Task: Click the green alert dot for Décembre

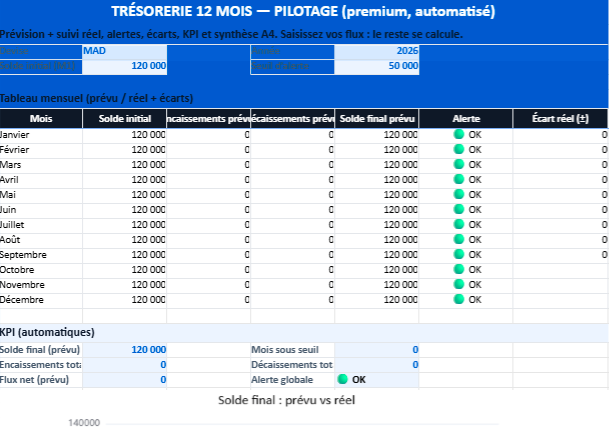Action: 459,299
